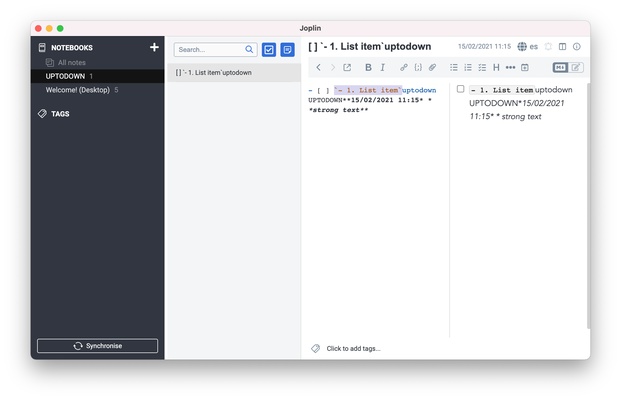This screenshot has height=400, width=621.
Task: Insert a checkbox list
Action: pos(482,67)
